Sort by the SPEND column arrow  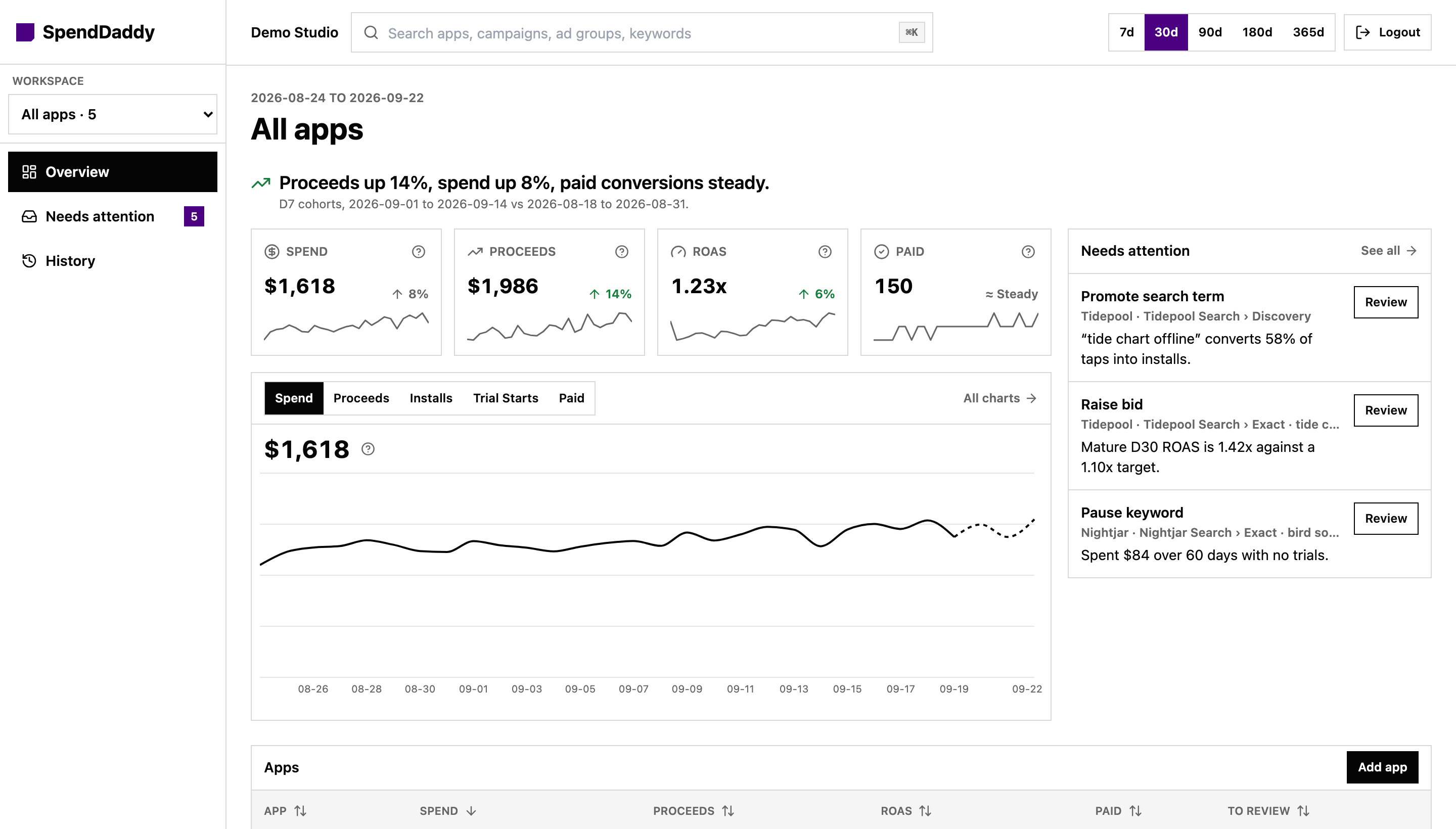click(x=471, y=811)
